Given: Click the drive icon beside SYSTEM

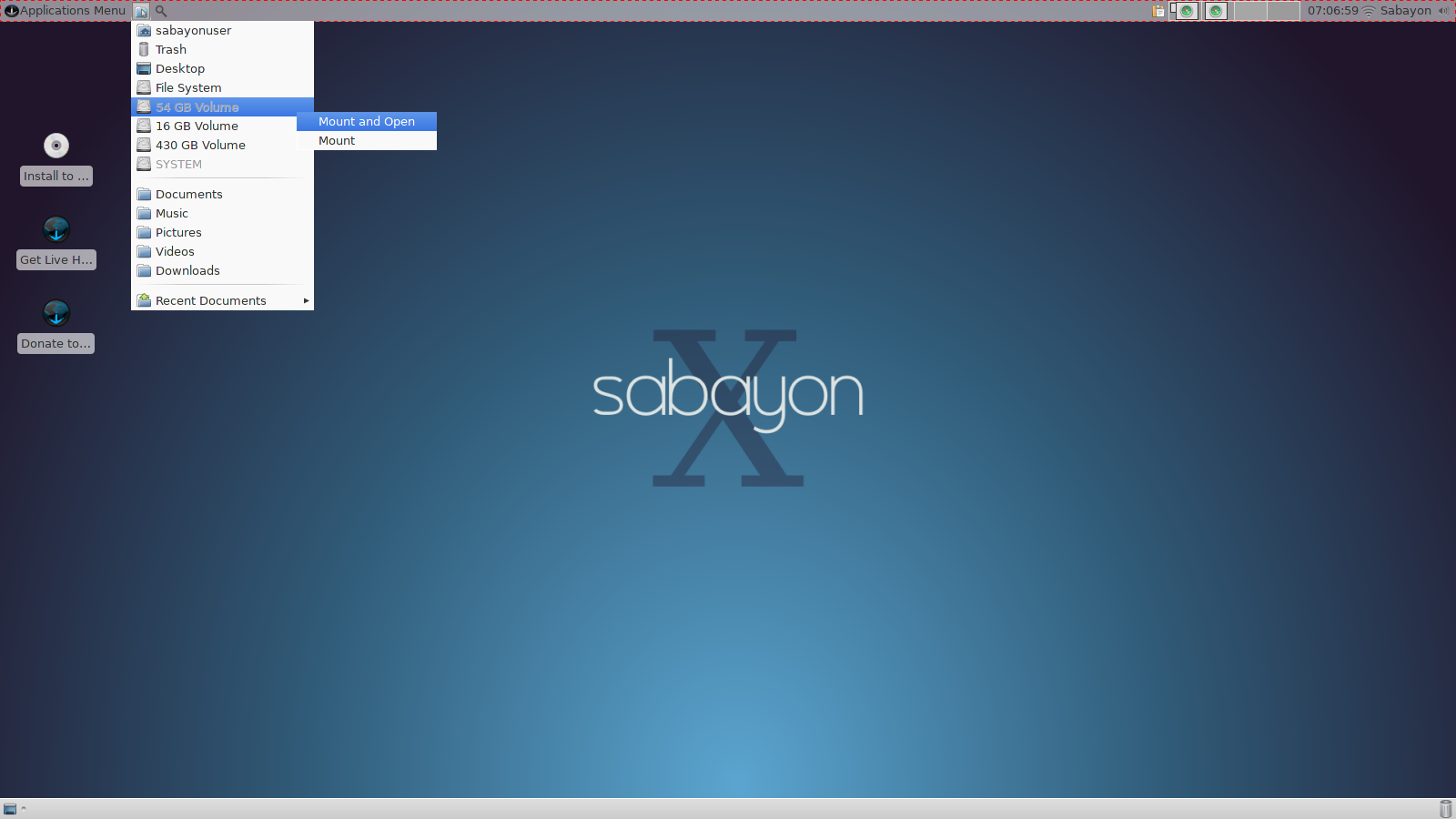Looking at the screenshot, I should 144,164.
